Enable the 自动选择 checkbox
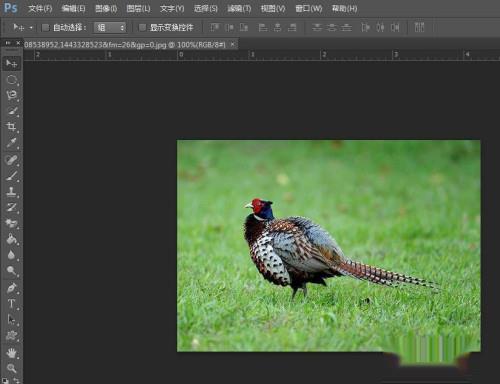Screen dimensions: 500x384 coord(46,28)
